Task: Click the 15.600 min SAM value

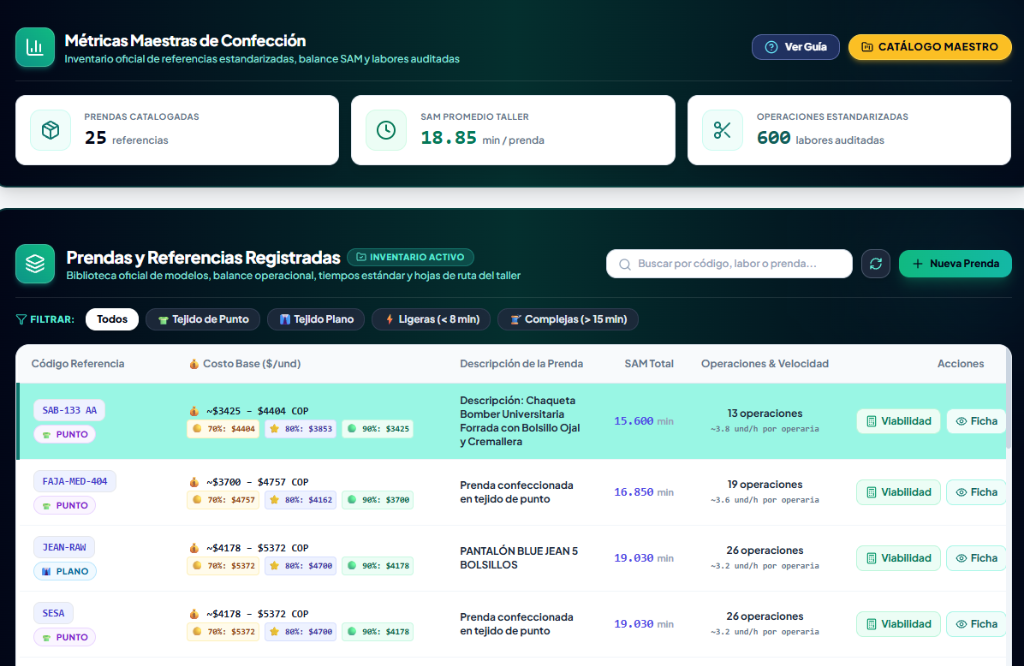Action: pyautogui.click(x=643, y=421)
